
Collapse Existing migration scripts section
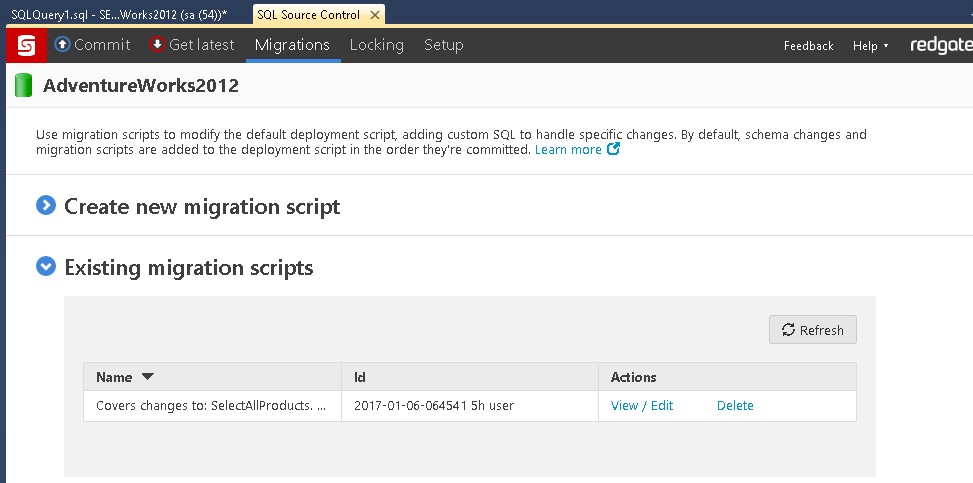coord(46,267)
